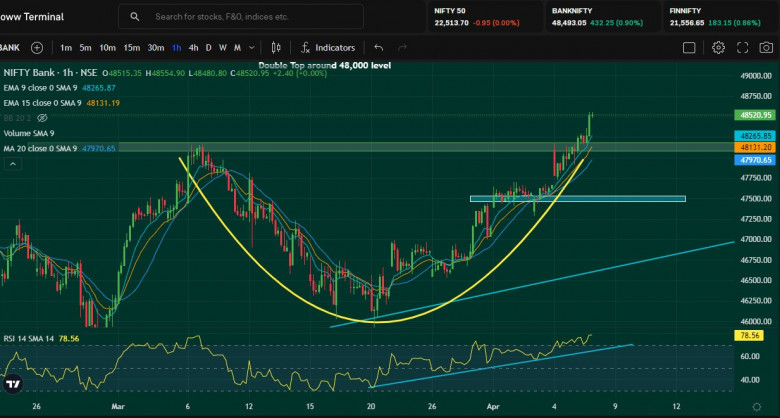Select the white horizontal rectangle near 47500
Image resolution: width=780 pixels, height=418 pixels.
(578, 199)
